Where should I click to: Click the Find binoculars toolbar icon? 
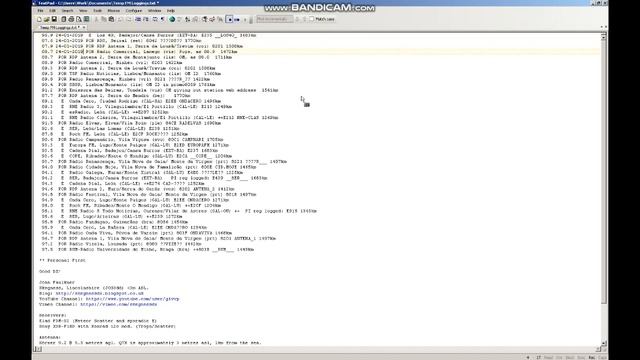204,19
